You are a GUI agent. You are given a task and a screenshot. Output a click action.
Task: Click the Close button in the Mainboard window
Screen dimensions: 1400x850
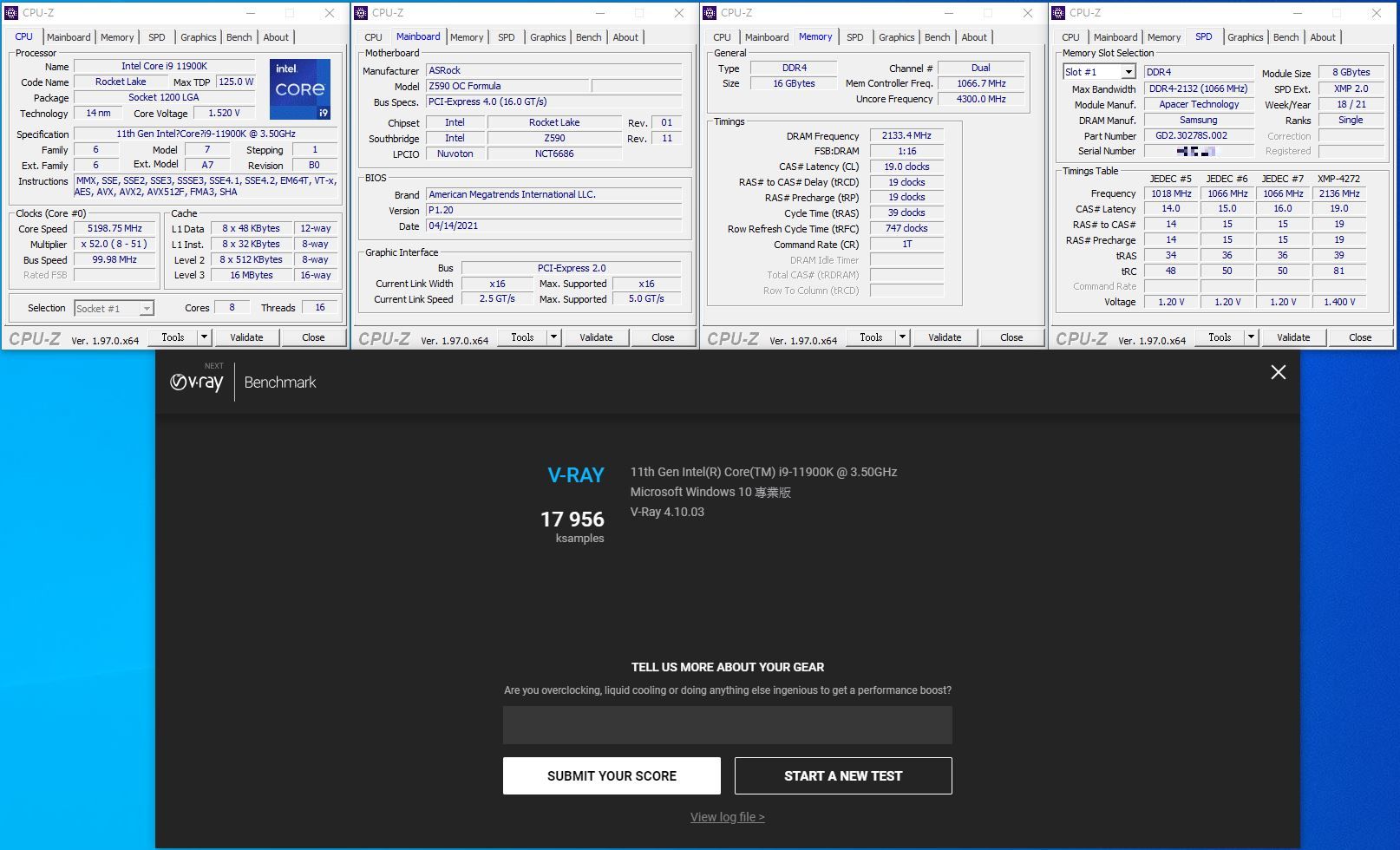pos(663,337)
